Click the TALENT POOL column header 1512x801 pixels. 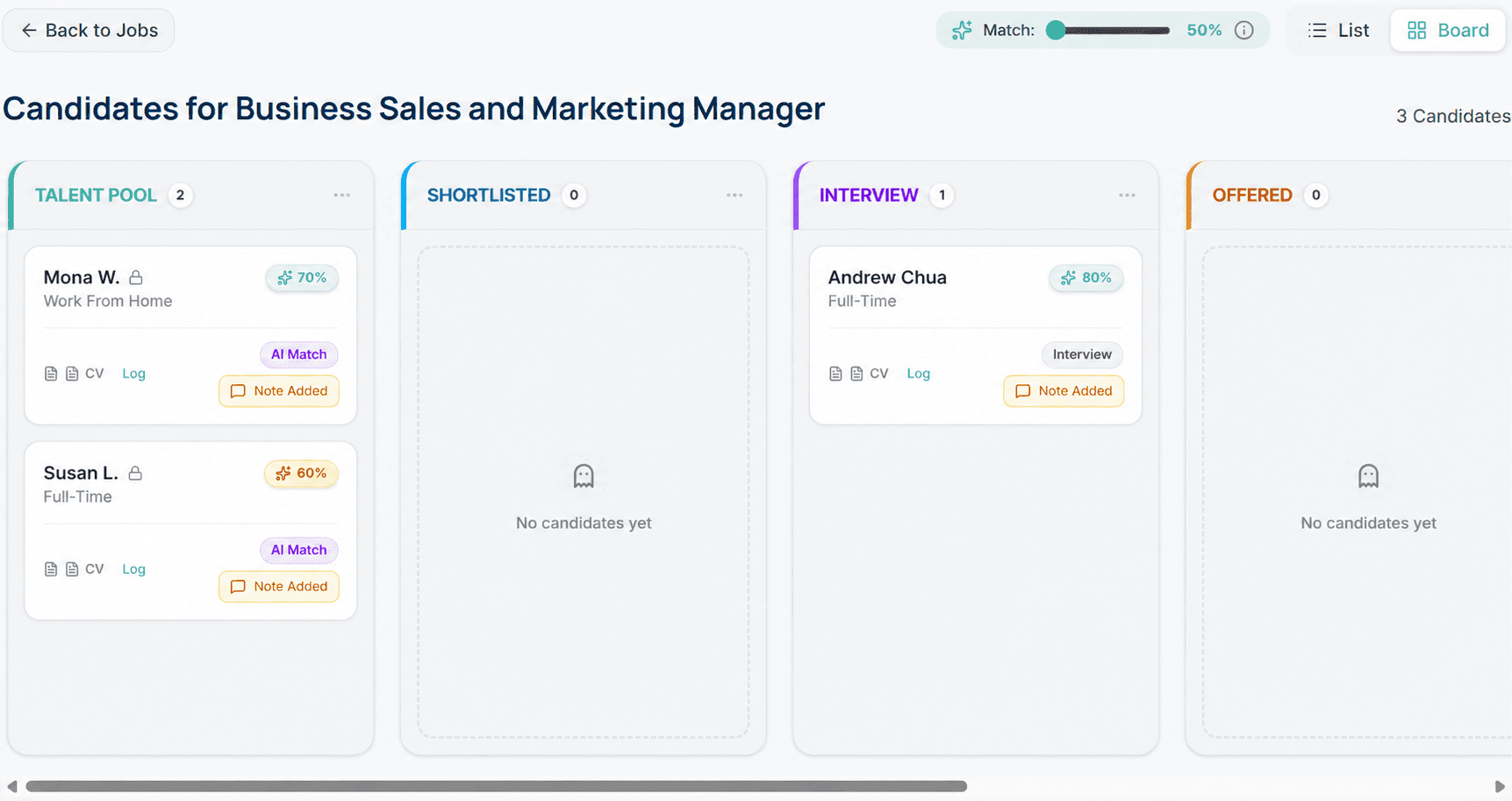[x=96, y=195]
